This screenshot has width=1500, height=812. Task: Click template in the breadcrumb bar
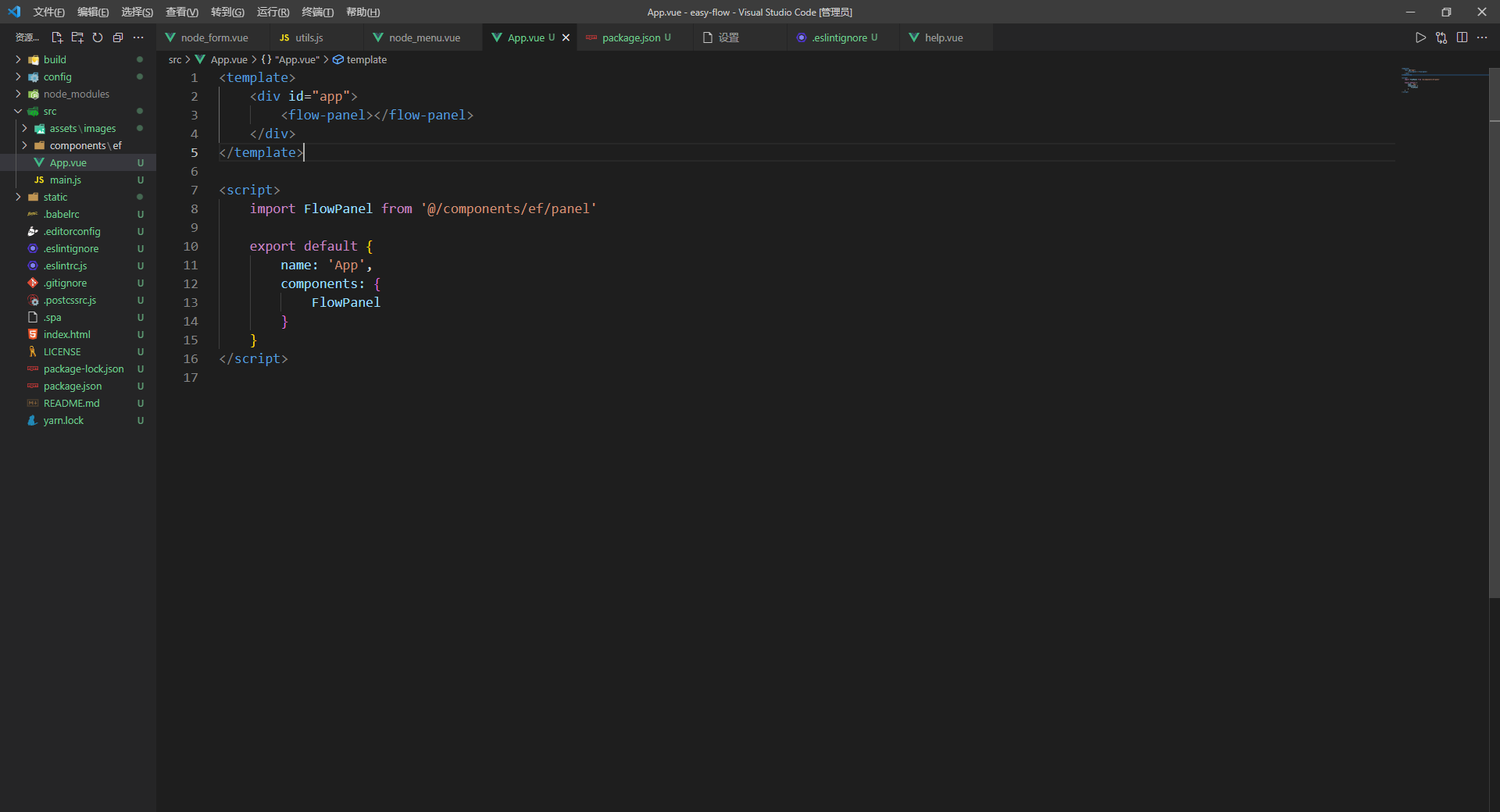pyautogui.click(x=367, y=59)
